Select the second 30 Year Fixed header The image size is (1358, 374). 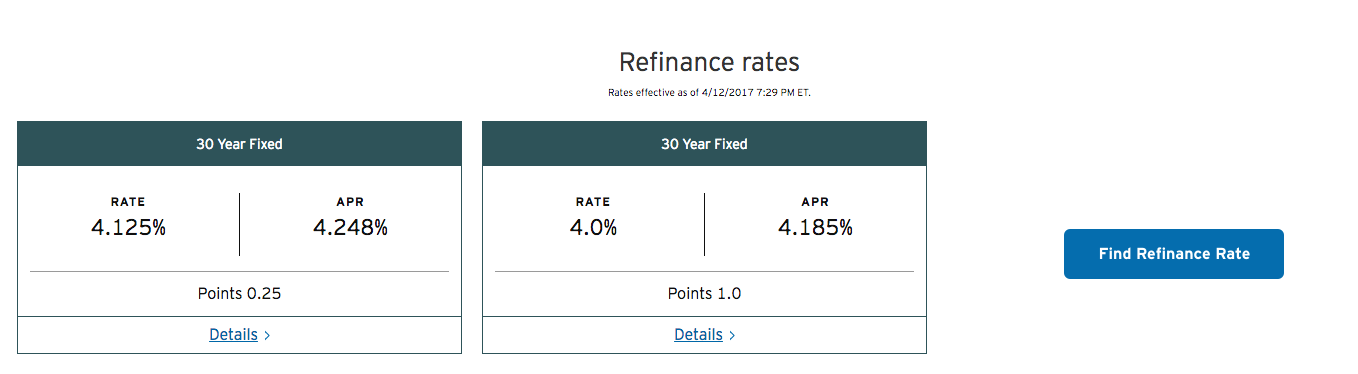[x=704, y=144]
